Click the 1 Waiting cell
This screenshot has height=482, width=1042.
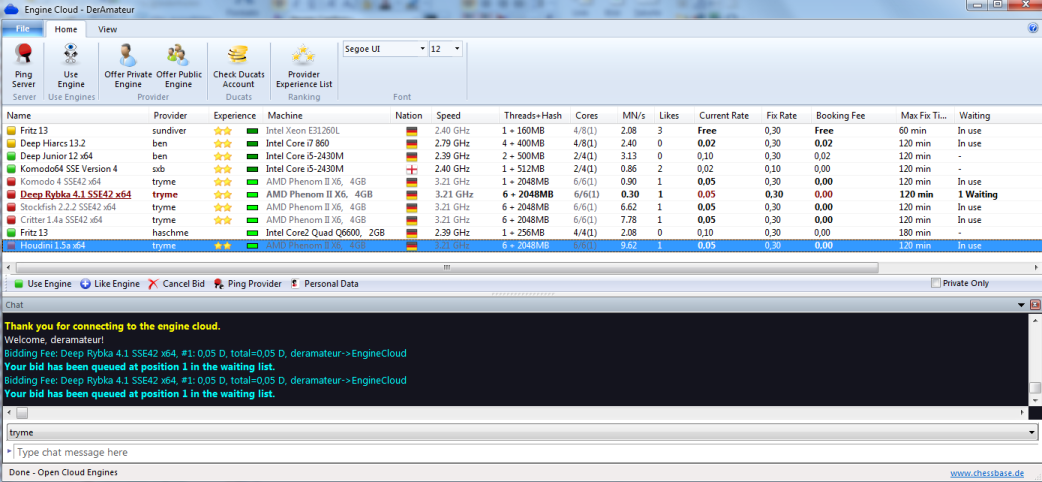coord(977,195)
